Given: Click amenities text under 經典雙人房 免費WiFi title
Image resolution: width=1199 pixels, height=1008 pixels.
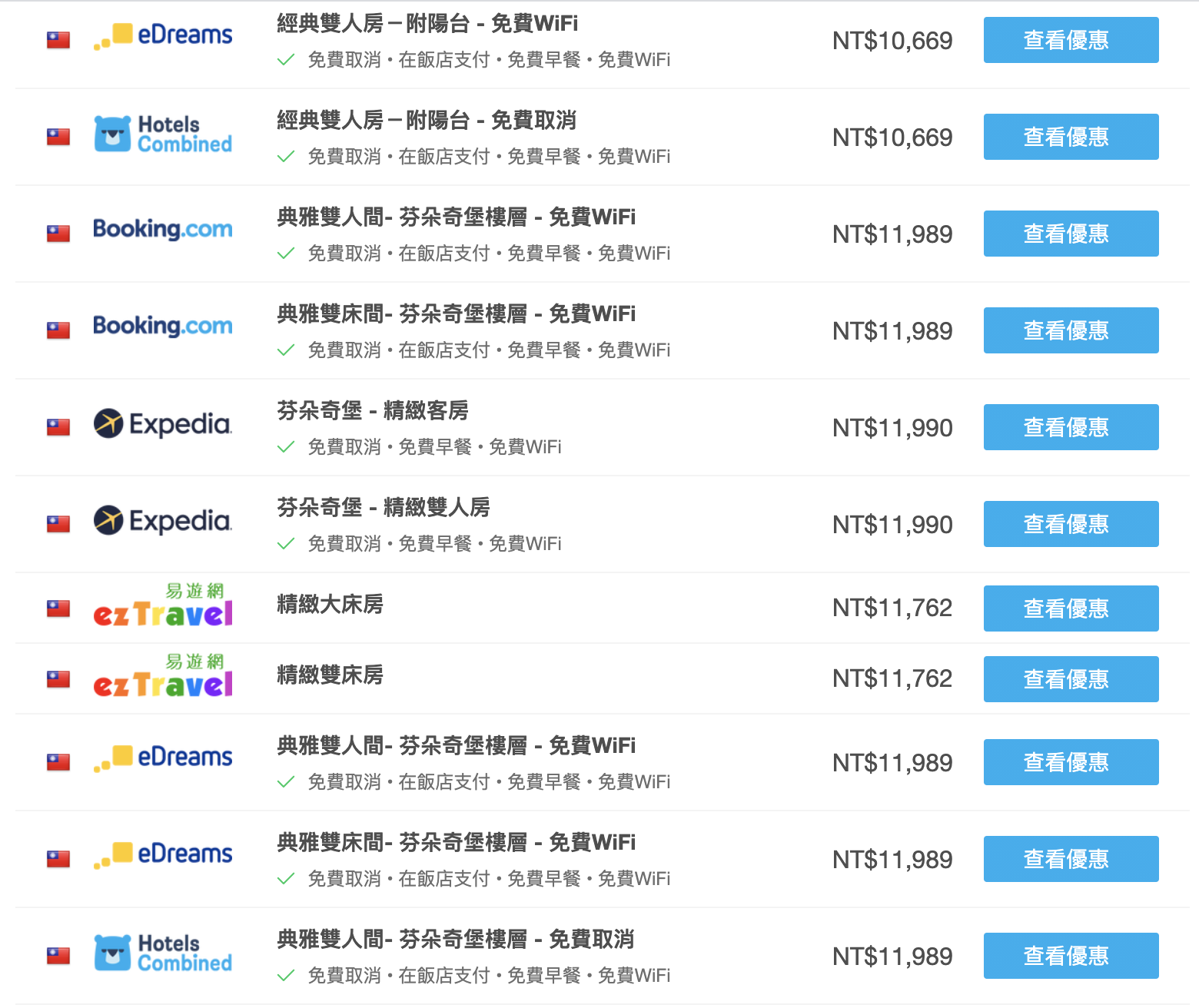Looking at the screenshot, I should (489, 60).
